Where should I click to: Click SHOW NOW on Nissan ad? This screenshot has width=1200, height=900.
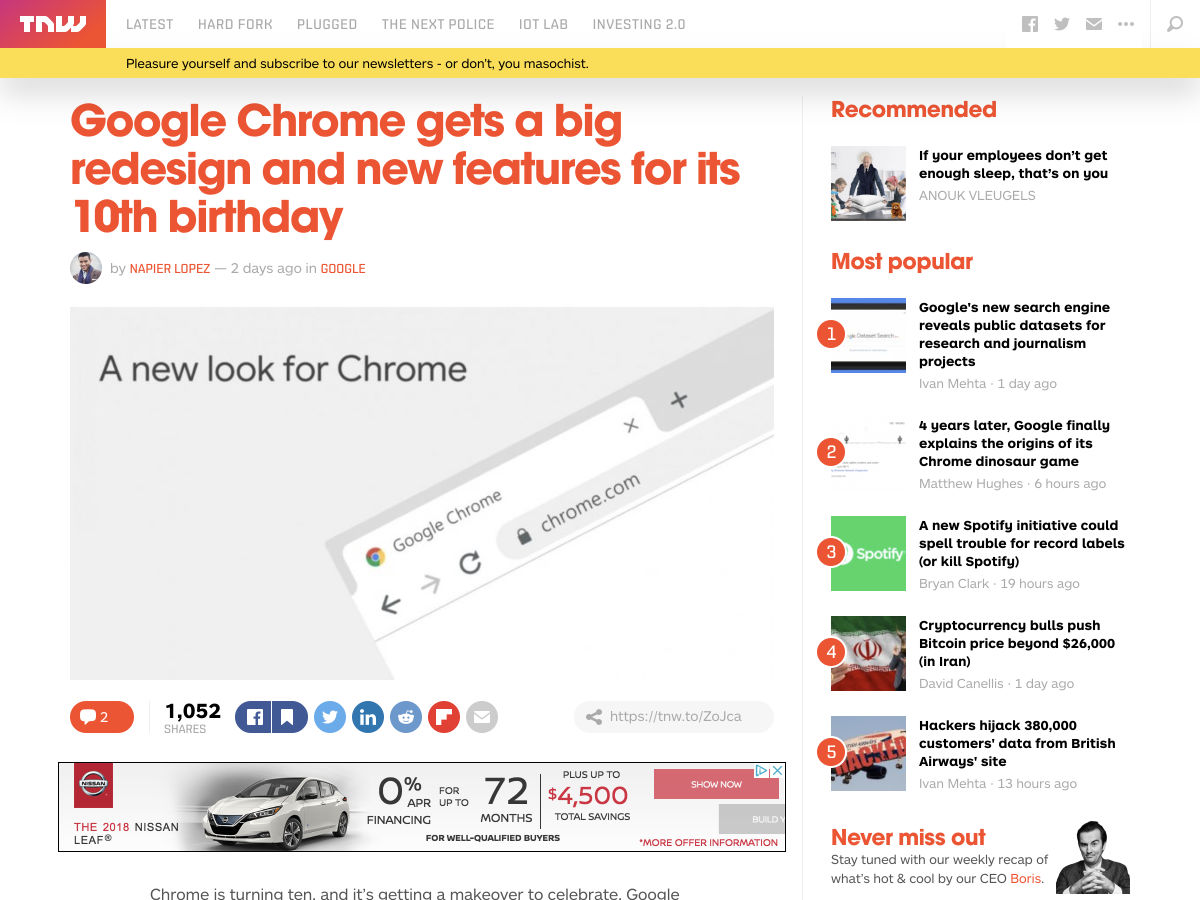point(716,784)
